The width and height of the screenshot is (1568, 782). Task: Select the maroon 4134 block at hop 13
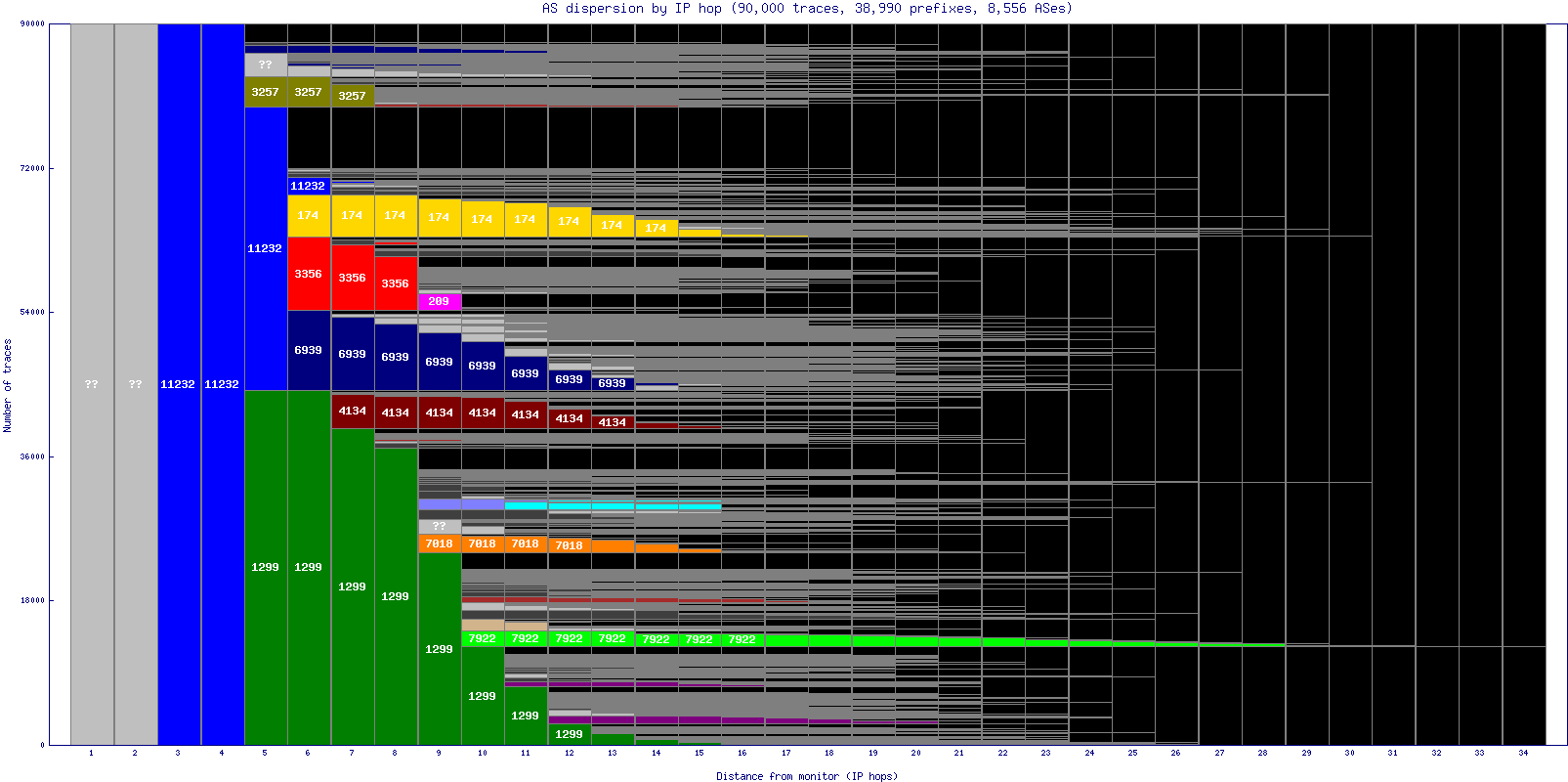click(613, 422)
